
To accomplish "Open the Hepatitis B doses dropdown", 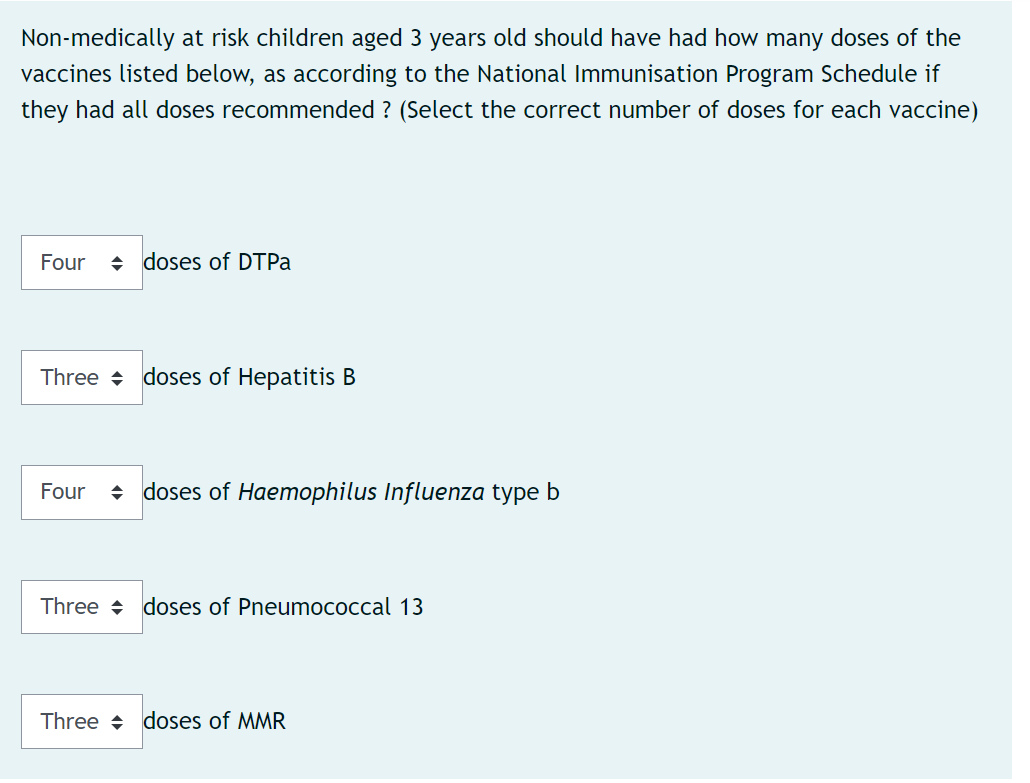I will [82, 378].
